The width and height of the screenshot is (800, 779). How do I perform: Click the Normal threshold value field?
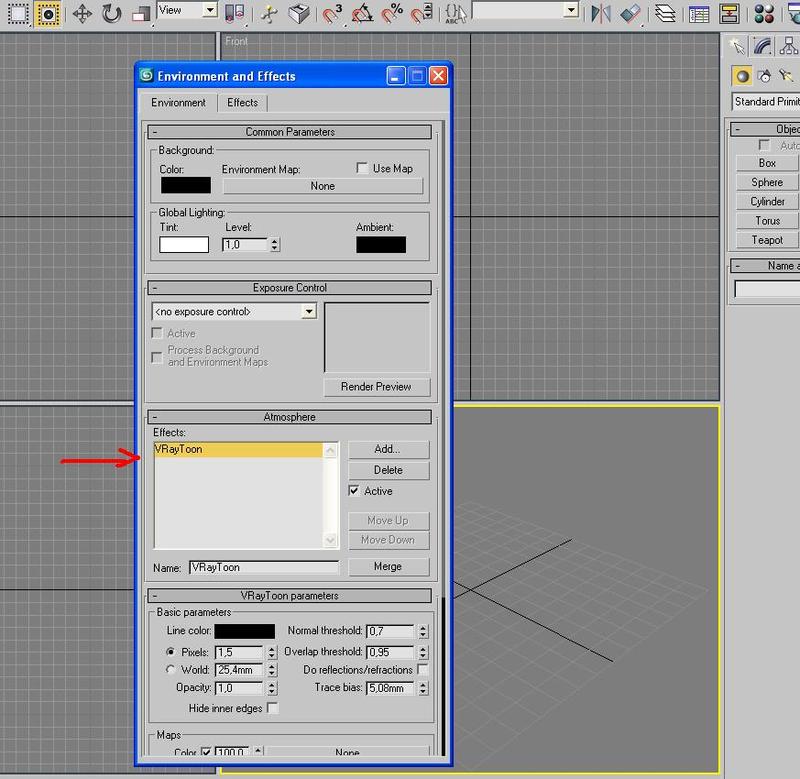tap(390, 631)
